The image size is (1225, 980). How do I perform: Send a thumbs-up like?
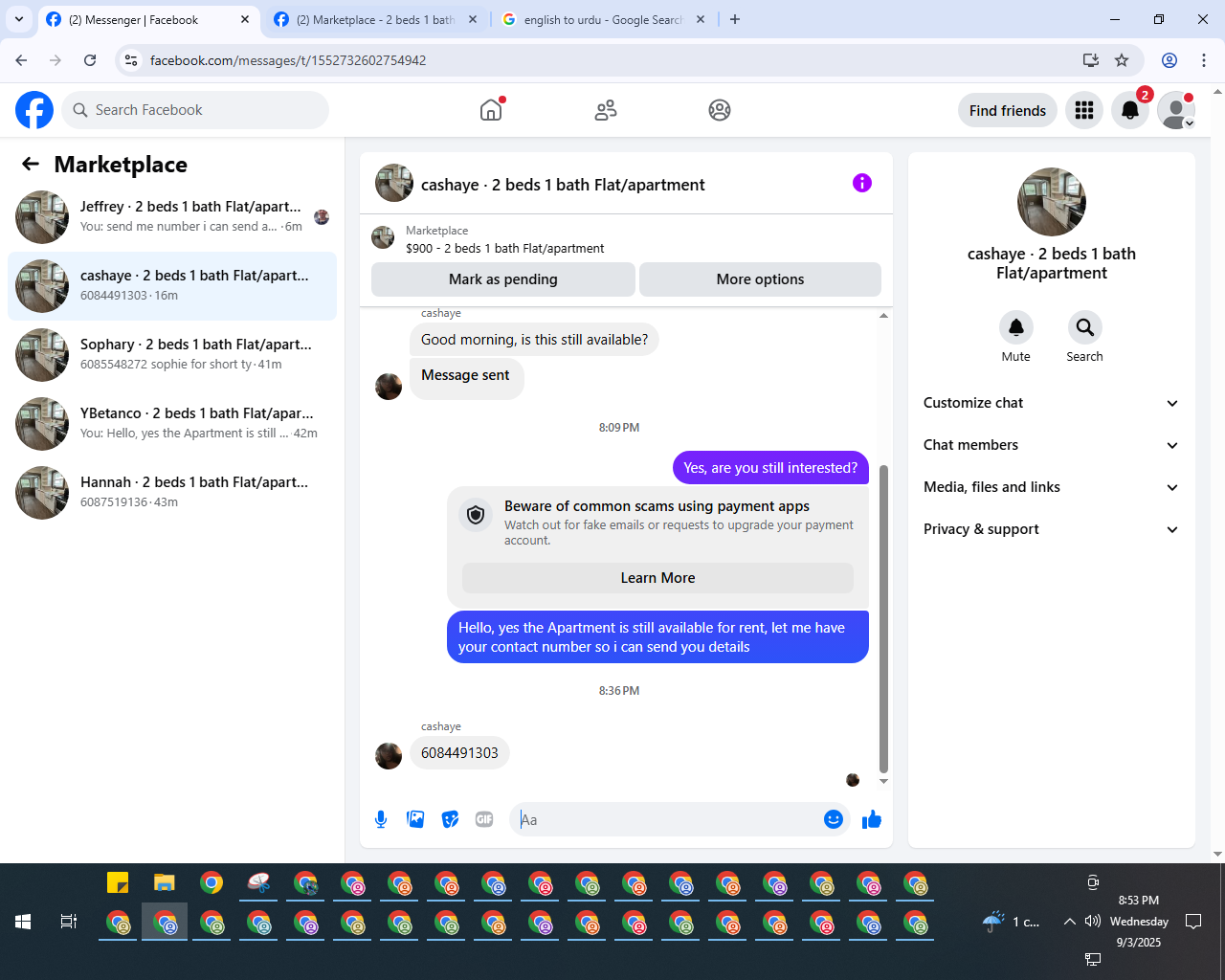click(x=872, y=819)
